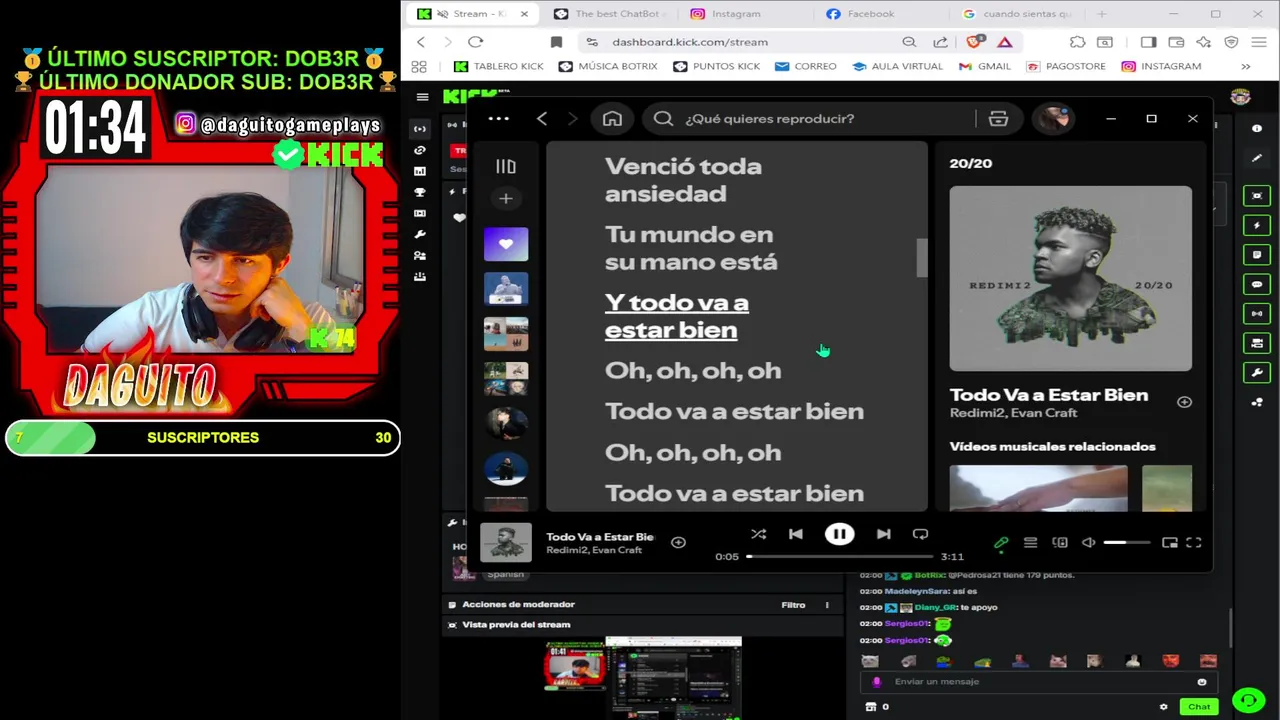Show more bookmarks chevron
Screen dimensions: 1280x720
[1245, 66]
